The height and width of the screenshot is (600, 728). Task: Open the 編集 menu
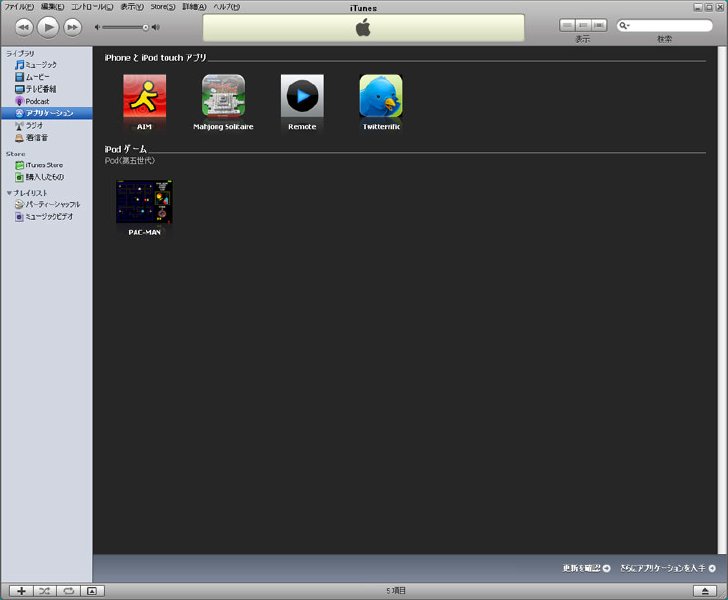[52, 7]
